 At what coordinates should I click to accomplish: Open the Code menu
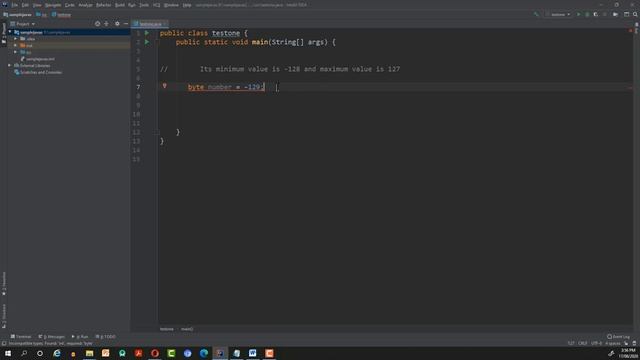pyautogui.click(x=69, y=5)
